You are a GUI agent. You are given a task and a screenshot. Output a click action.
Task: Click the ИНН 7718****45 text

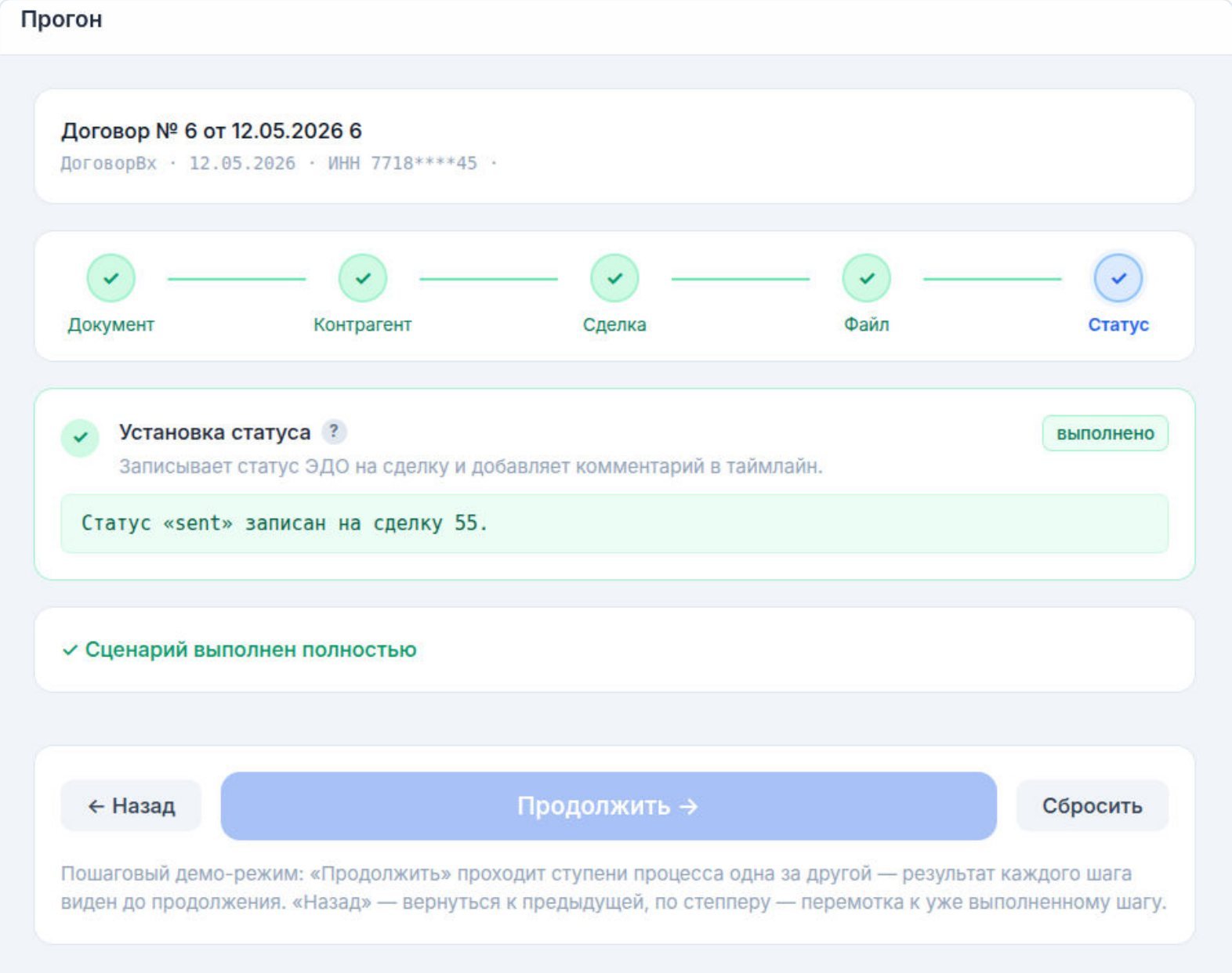click(x=402, y=163)
